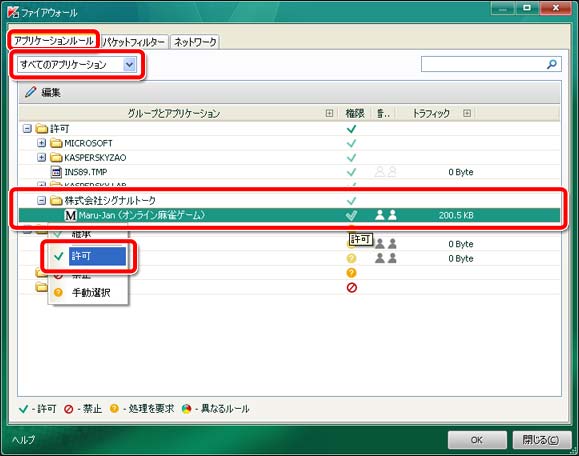Choose 手動選択 in the context menu
The height and width of the screenshot is (456, 579).
(89, 293)
